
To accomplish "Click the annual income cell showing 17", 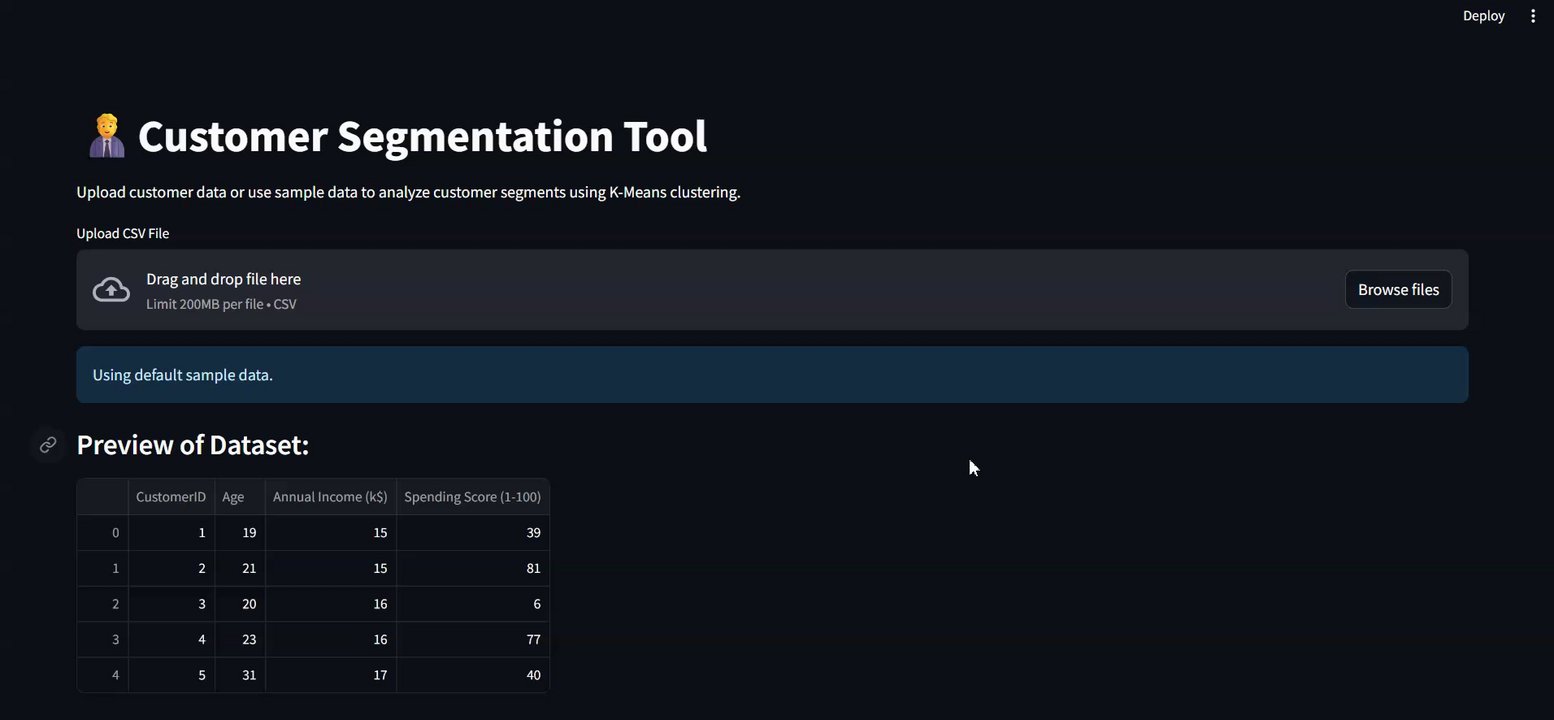I will (x=331, y=675).
